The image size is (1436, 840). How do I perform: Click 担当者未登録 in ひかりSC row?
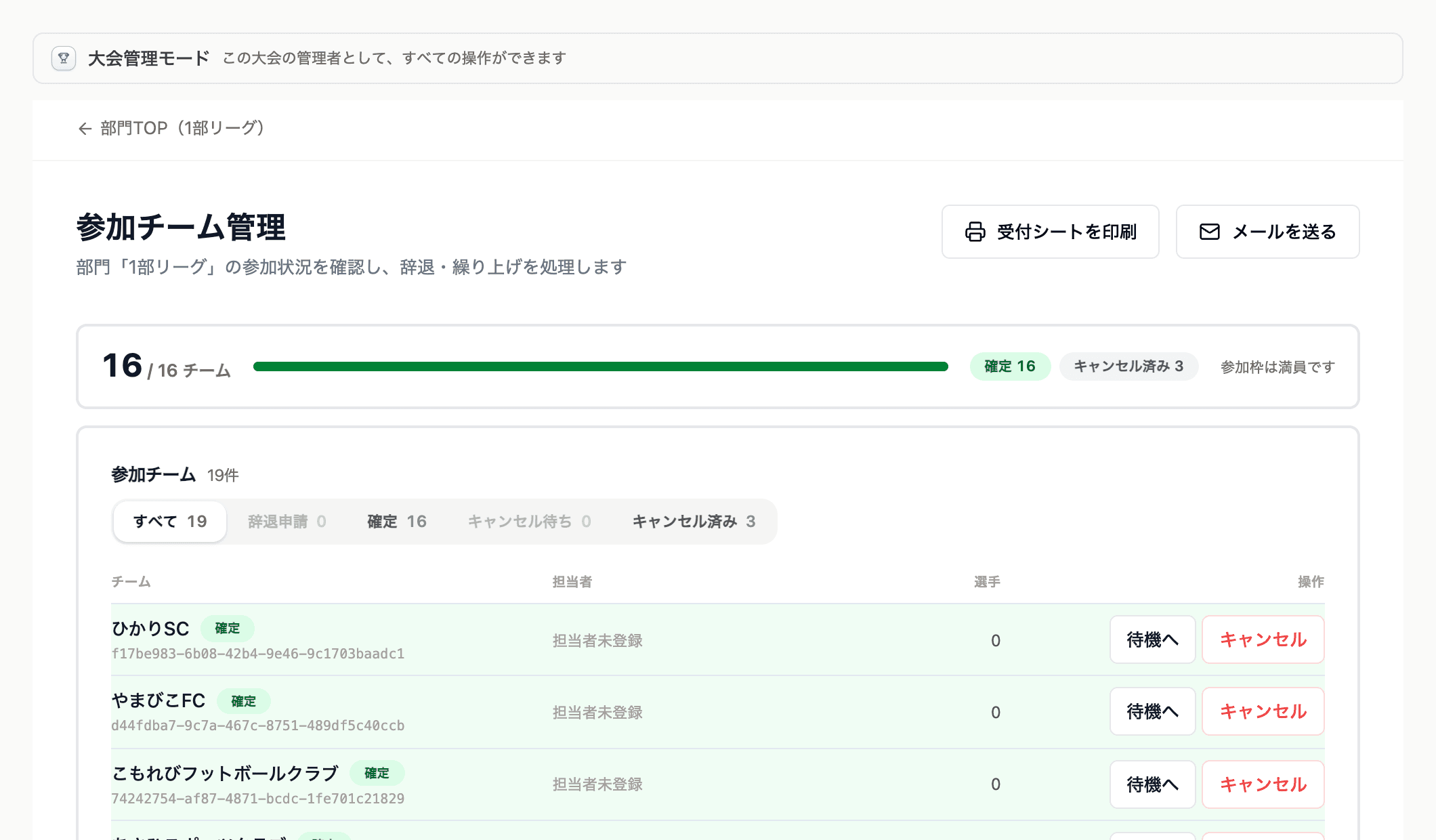tap(597, 640)
